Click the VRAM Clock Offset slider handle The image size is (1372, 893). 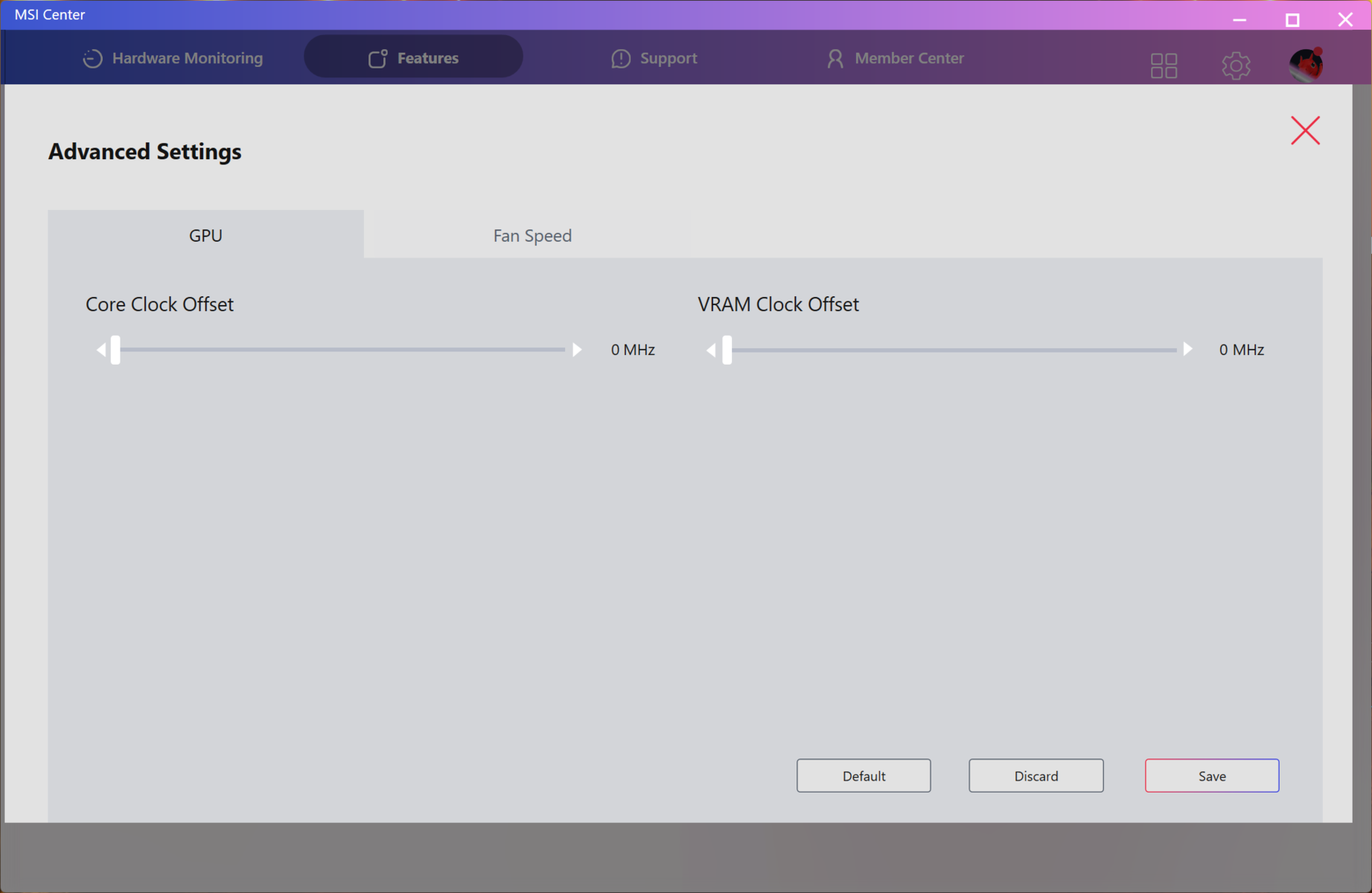(727, 350)
